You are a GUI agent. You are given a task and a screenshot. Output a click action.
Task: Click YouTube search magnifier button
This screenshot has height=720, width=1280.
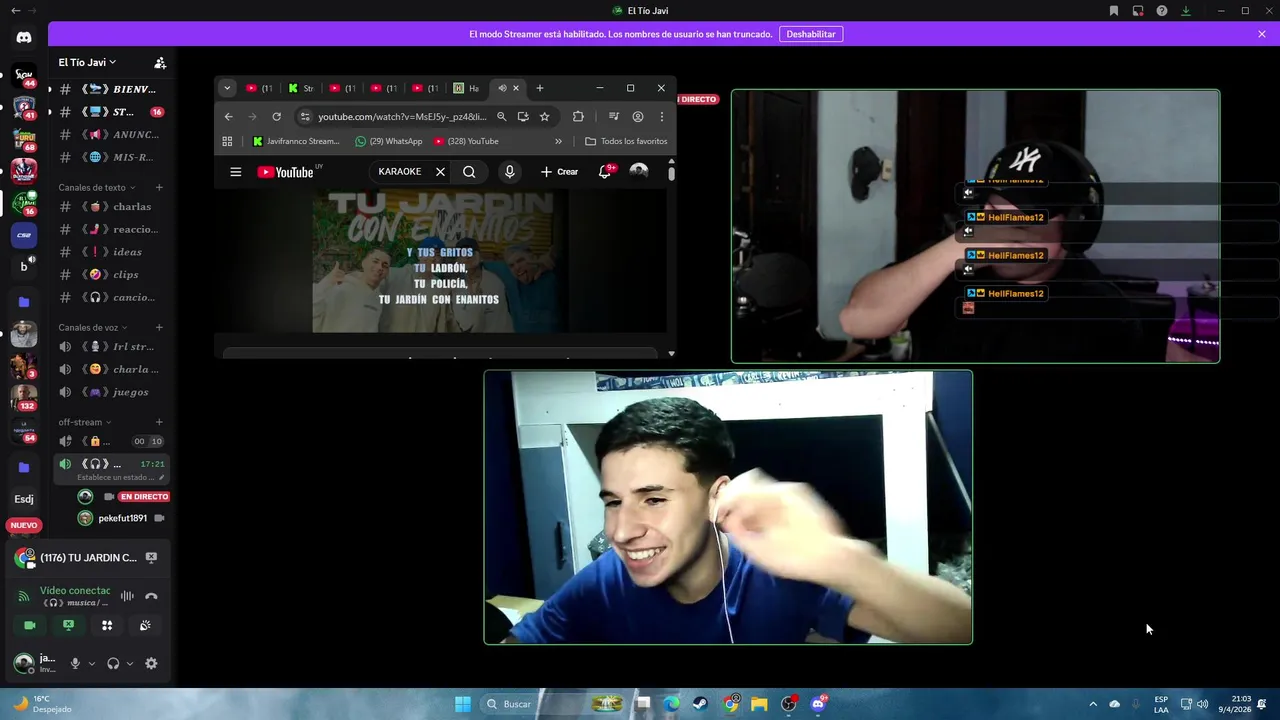point(469,172)
